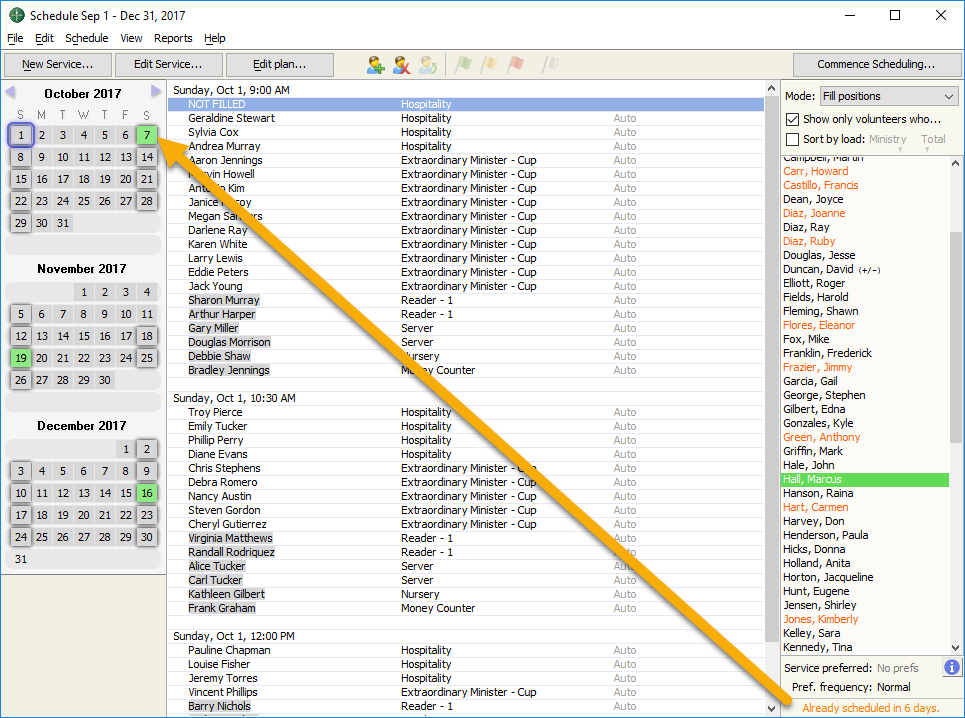965x718 pixels.
Task: Enable the 'Sort by load' checkbox
Action: coord(793,139)
